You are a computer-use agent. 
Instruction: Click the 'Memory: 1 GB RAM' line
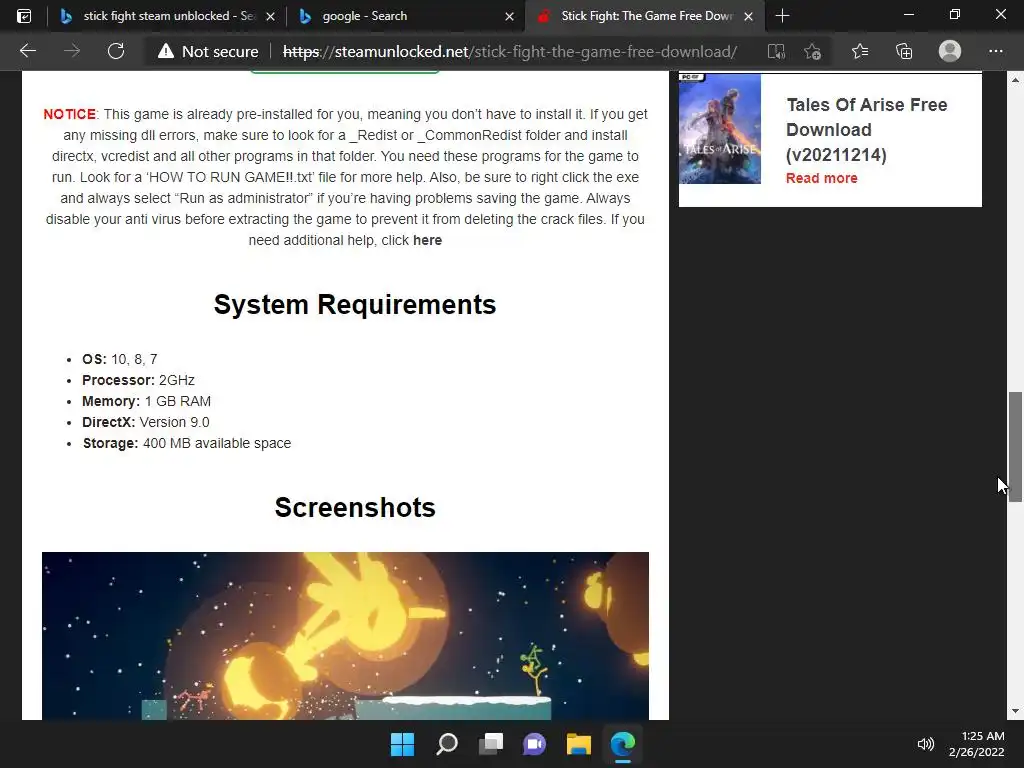click(x=146, y=402)
